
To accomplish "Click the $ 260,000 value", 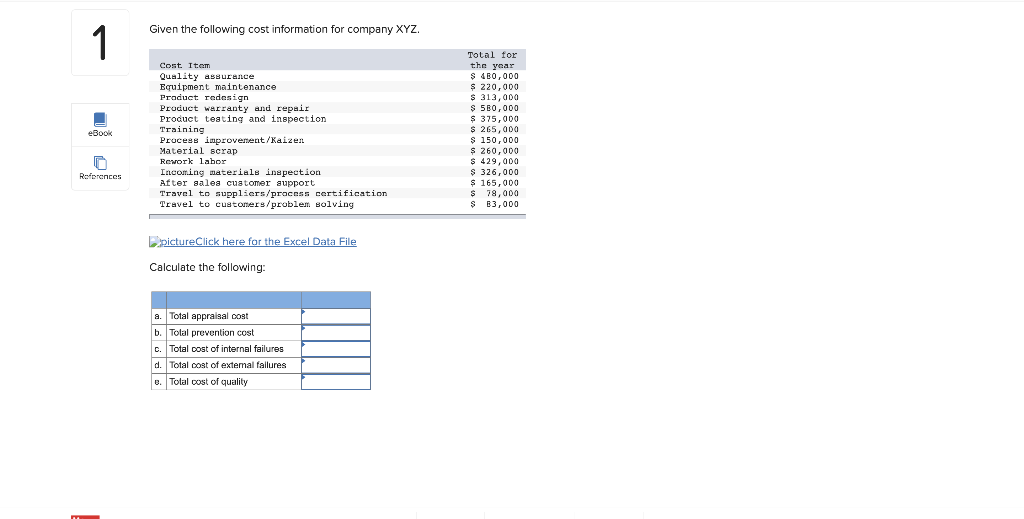I will click(494, 151).
